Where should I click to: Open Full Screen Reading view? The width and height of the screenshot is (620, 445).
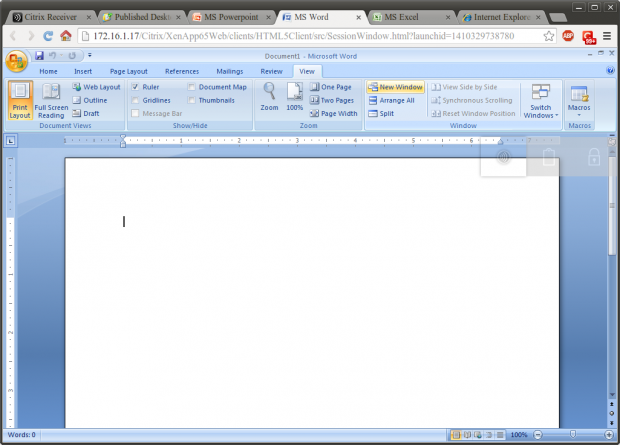click(51, 100)
